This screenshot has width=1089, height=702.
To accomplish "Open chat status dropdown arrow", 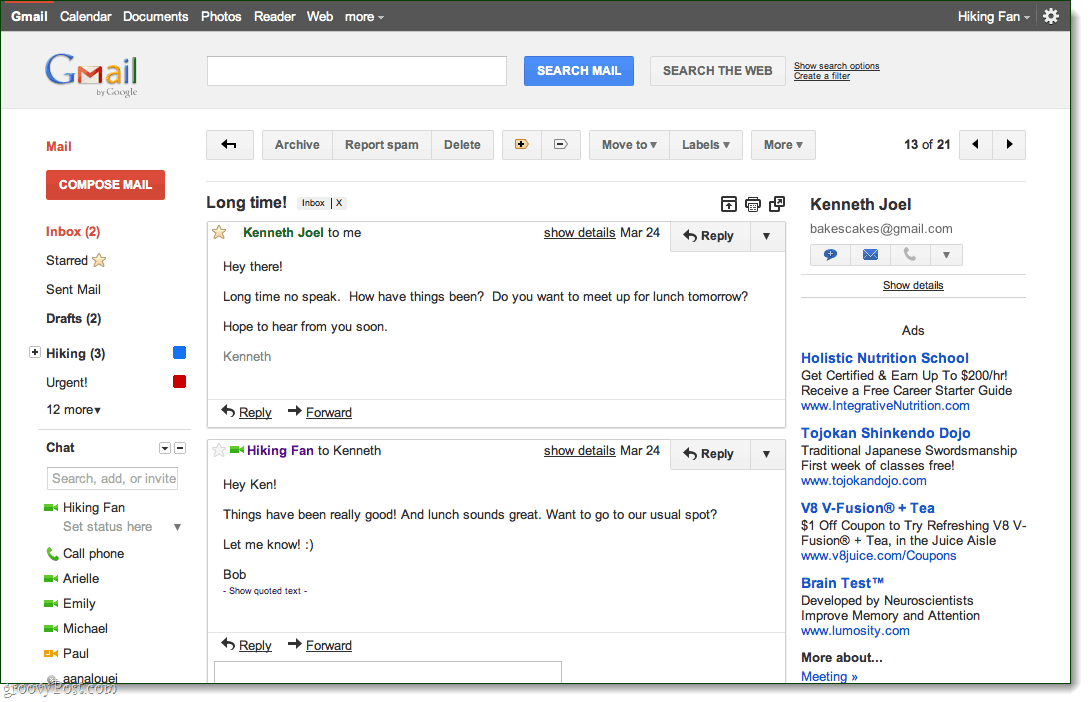I will [178, 527].
